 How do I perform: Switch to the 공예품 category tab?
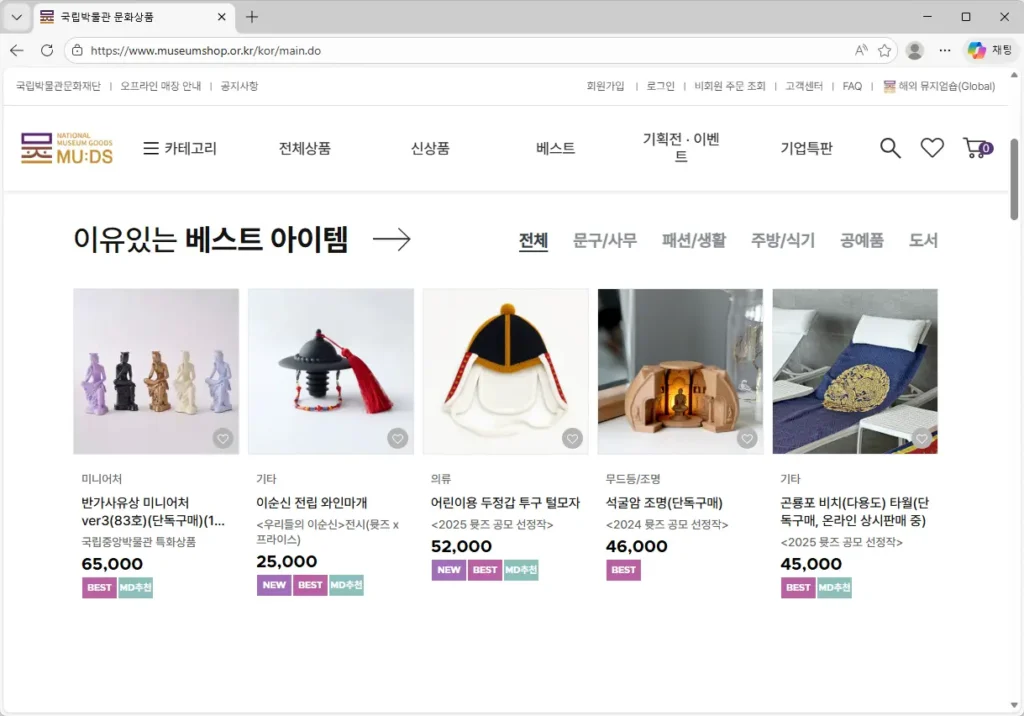point(862,239)
